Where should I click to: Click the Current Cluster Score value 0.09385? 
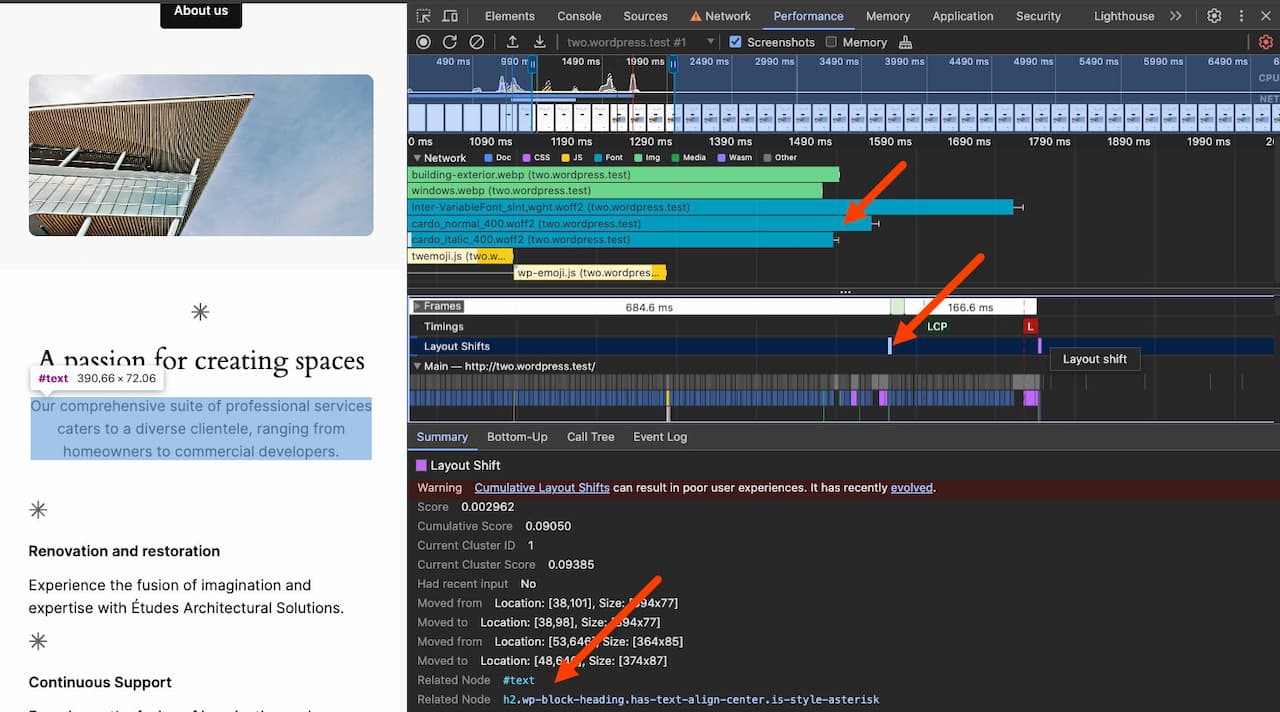point(571,564)
